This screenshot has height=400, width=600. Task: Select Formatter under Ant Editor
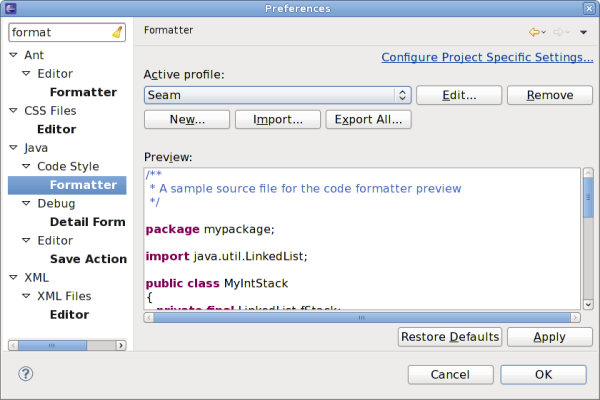click(83, 92)
